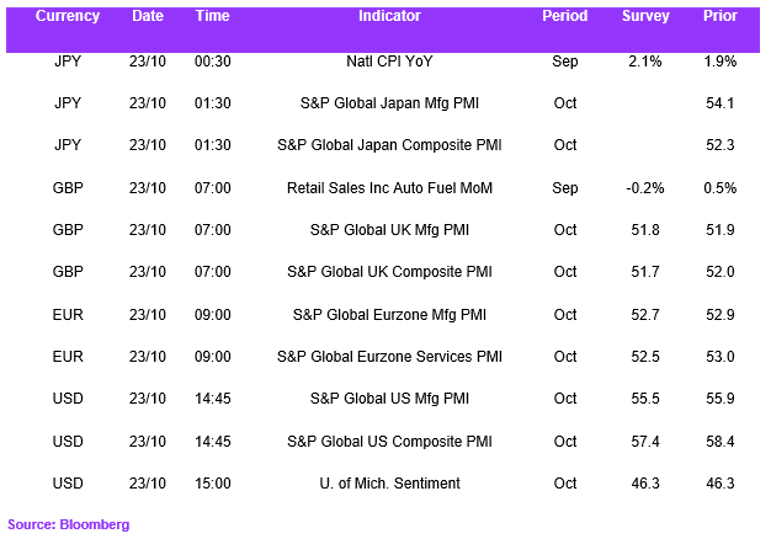Click the 1.9% prior value
Viewport: 770px width, 539px height.
720,61
